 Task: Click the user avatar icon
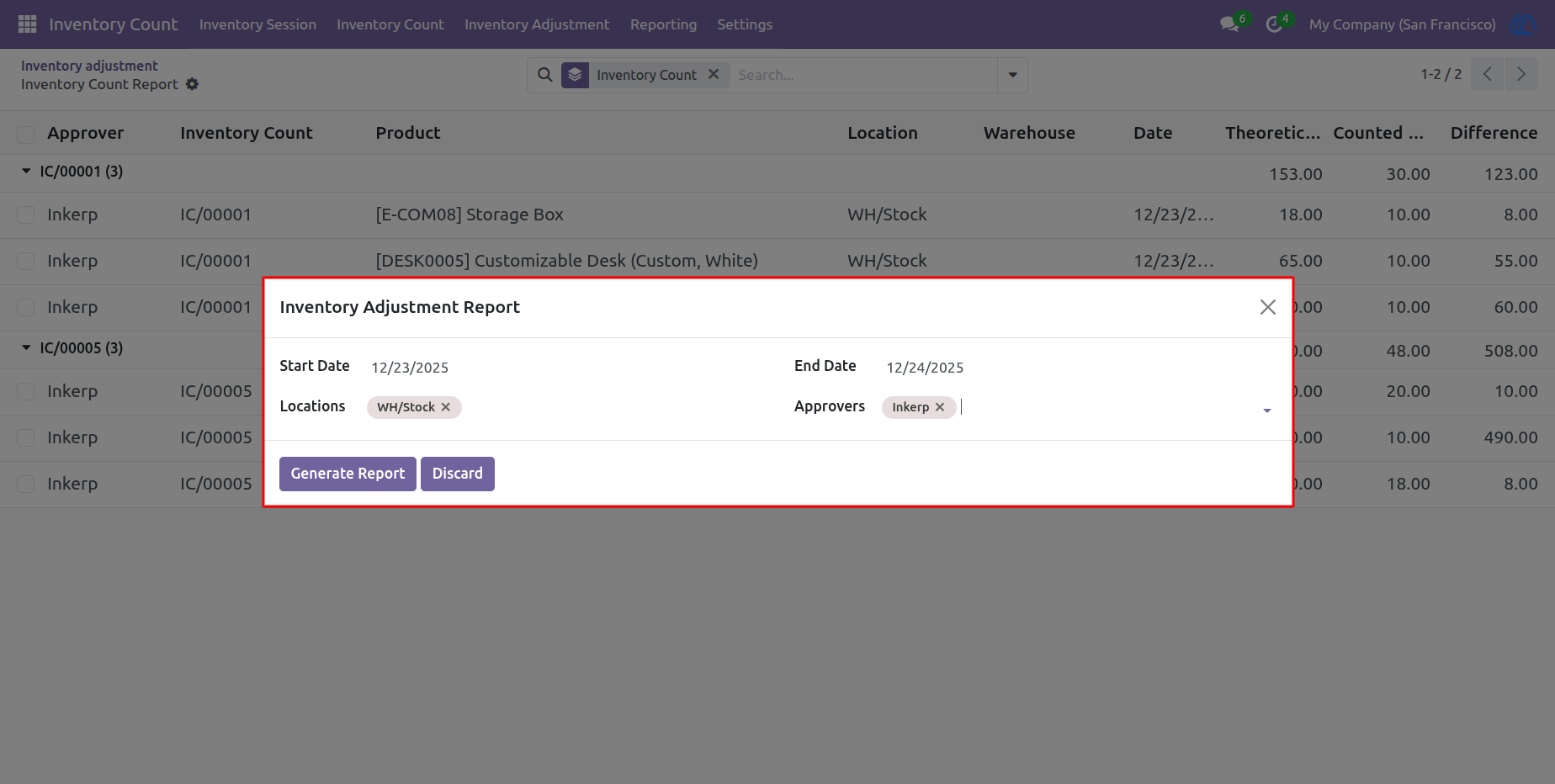1524,24
